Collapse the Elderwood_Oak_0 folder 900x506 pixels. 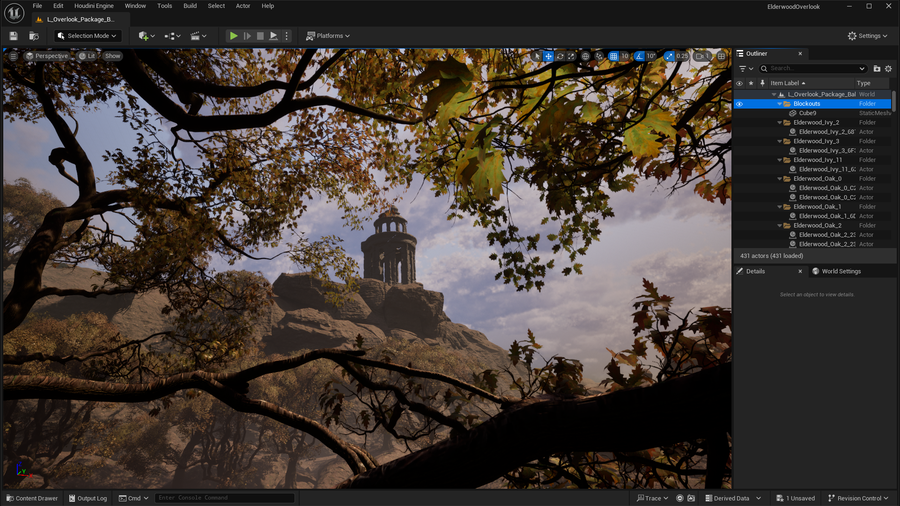point(781,179)
